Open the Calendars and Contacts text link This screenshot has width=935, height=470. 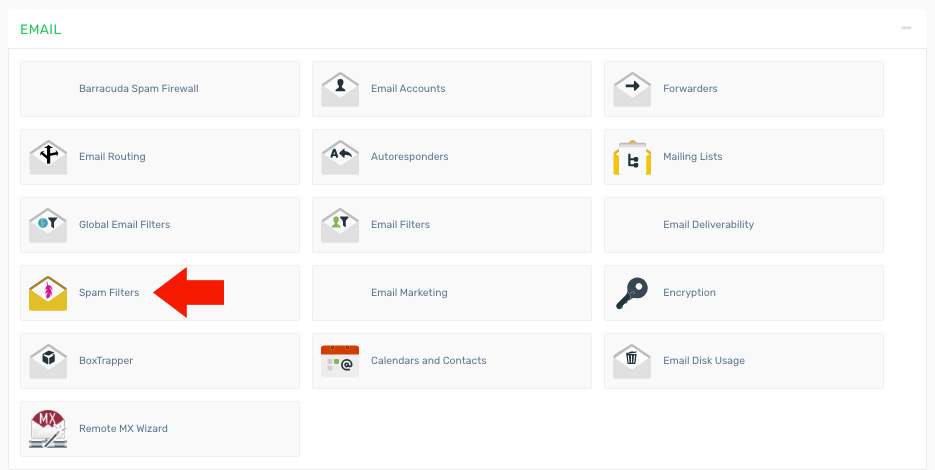point(428,361)
